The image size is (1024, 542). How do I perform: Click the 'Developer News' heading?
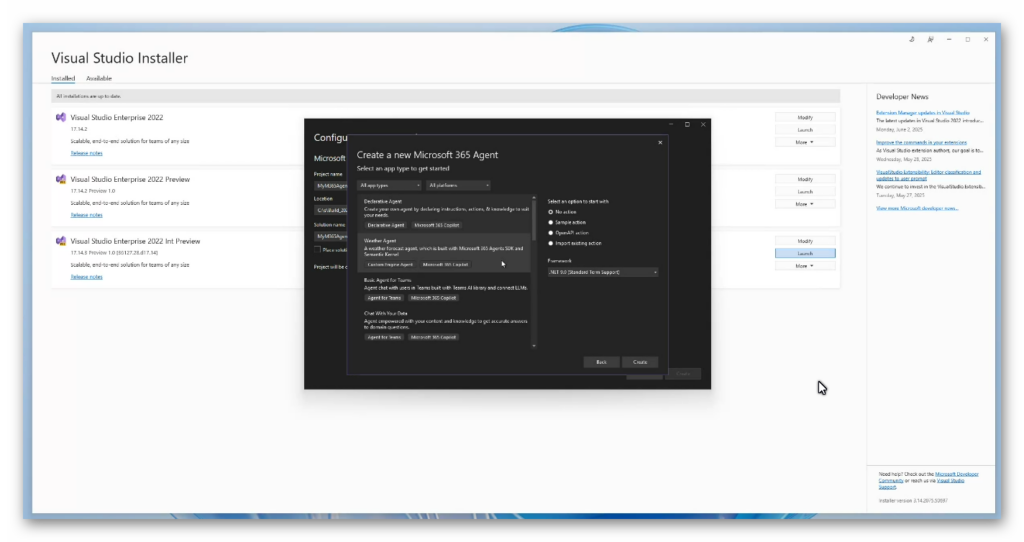click(902, 97)
